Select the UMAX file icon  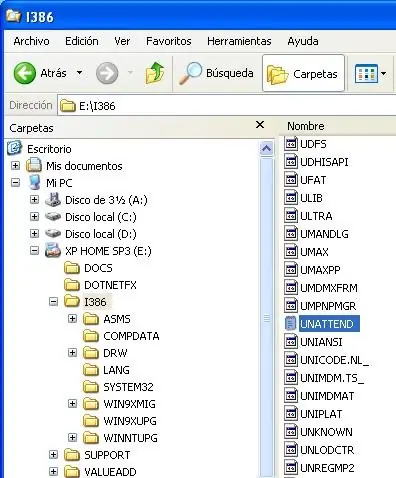pos(291,252)
